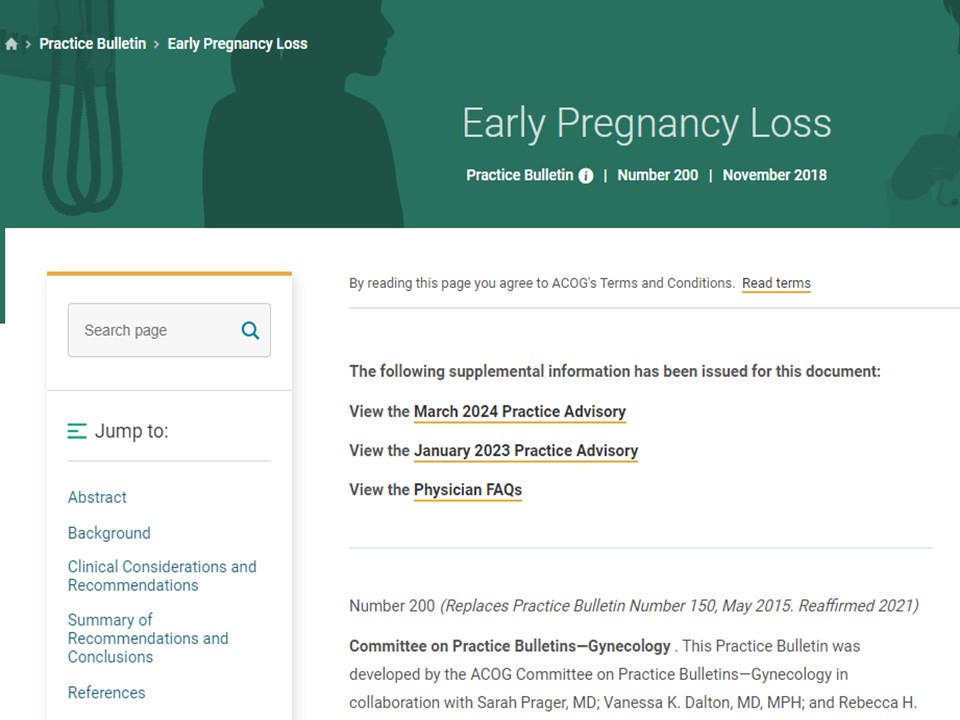Click the list icon beside Jump to
Viewport: 960px width, 720px height.
[x=77, y=431]
